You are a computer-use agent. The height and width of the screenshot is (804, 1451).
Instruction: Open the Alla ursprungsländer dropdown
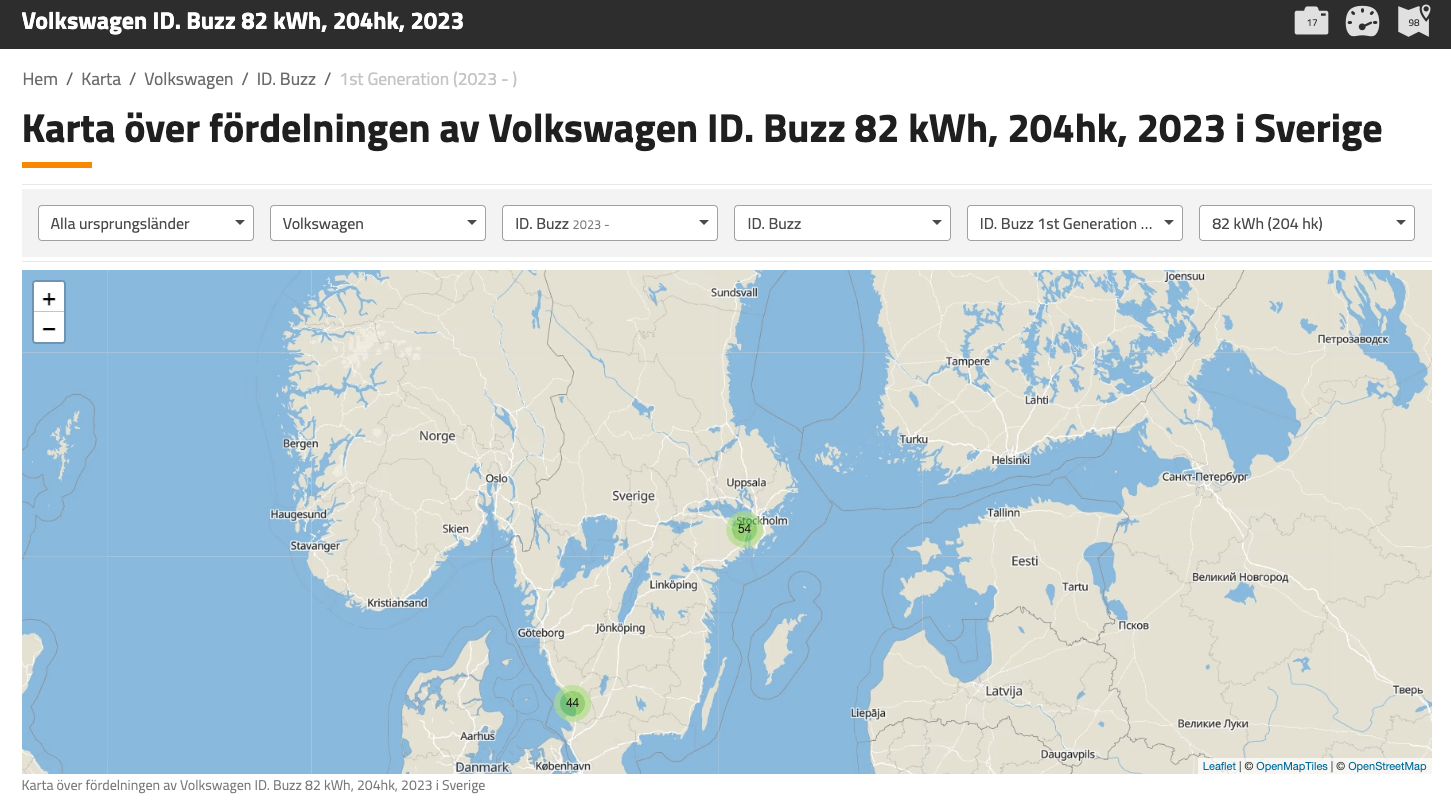146,223
